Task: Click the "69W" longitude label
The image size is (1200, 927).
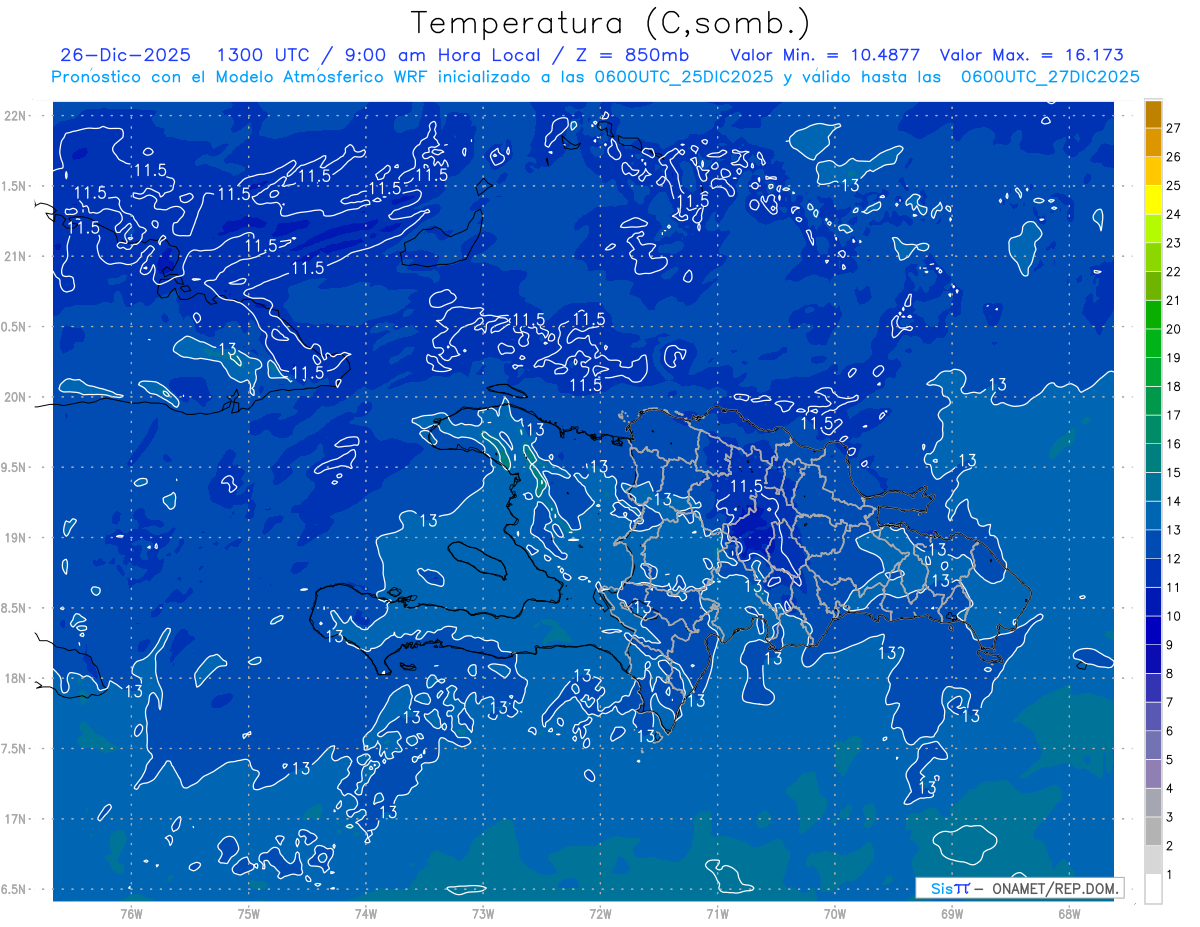Action: [952, 914]
